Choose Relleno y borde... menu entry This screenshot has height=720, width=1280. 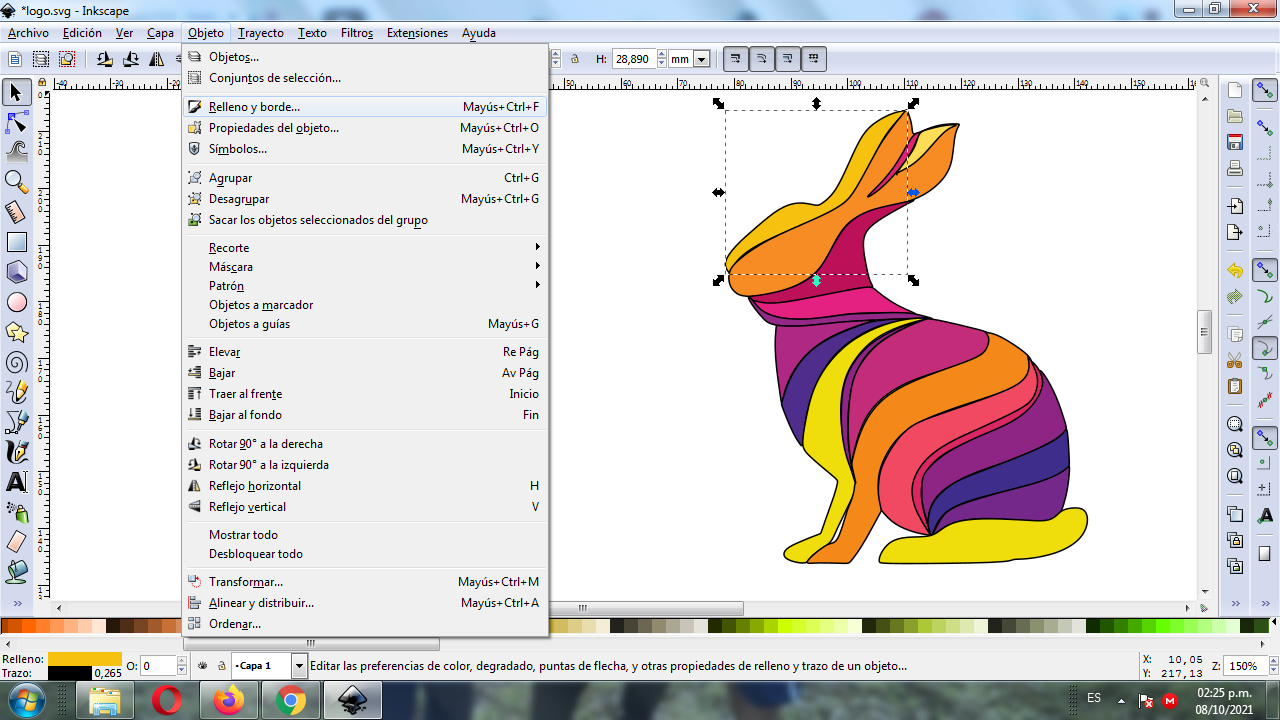click(x=365, y=106)
